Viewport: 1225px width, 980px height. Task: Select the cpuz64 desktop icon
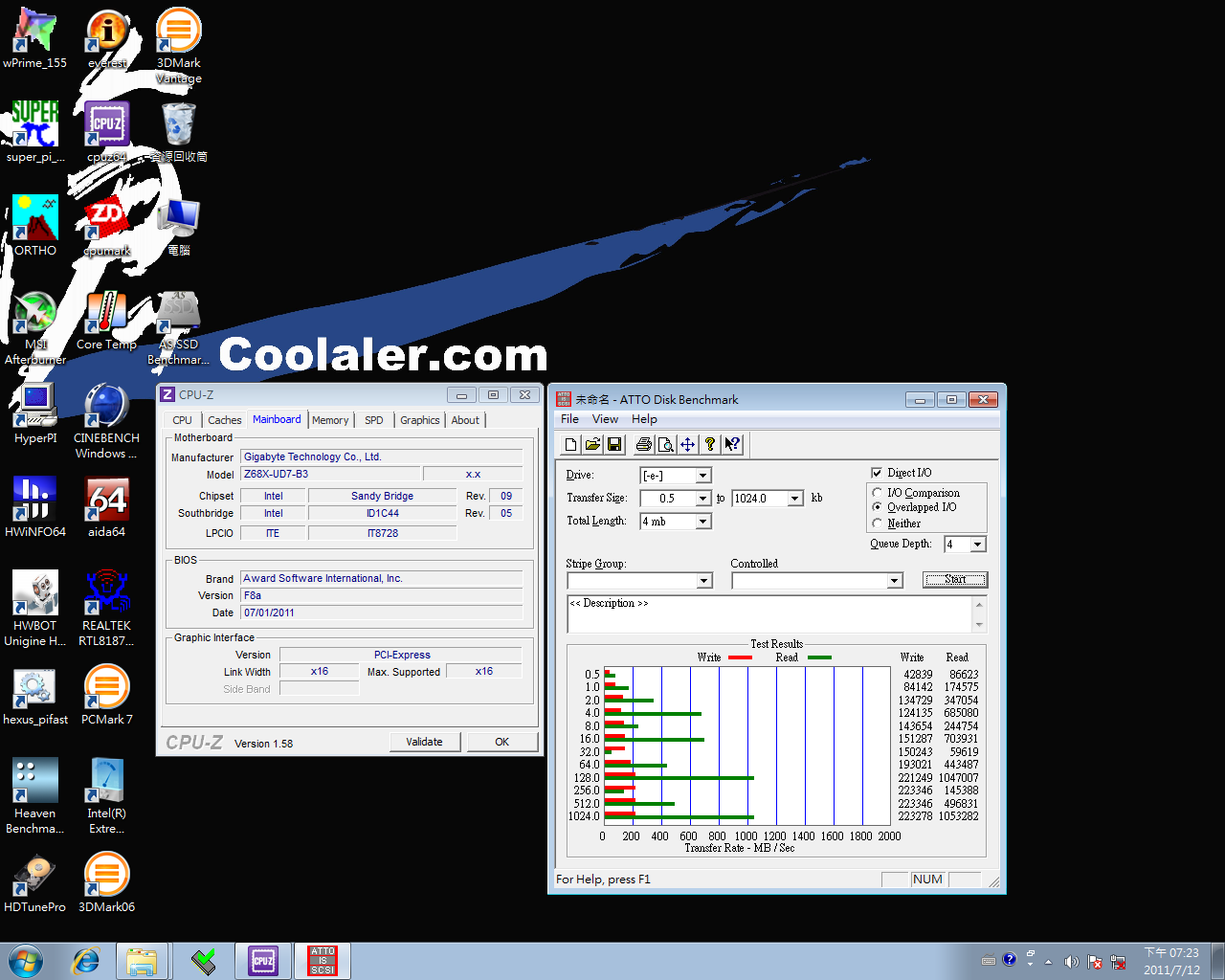tap(107, 132)
